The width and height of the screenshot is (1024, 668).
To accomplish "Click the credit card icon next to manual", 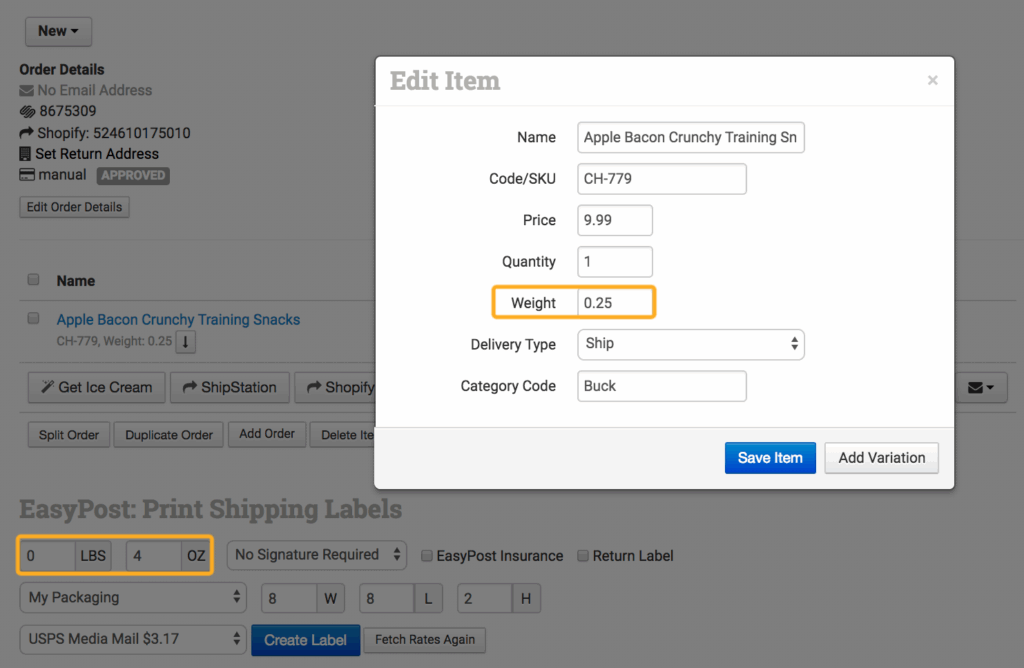I will [x=27, y=175].
